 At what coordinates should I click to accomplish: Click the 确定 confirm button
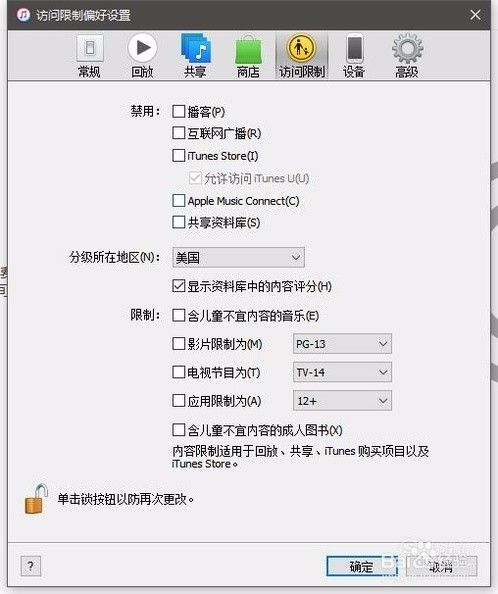click(362, 566)
